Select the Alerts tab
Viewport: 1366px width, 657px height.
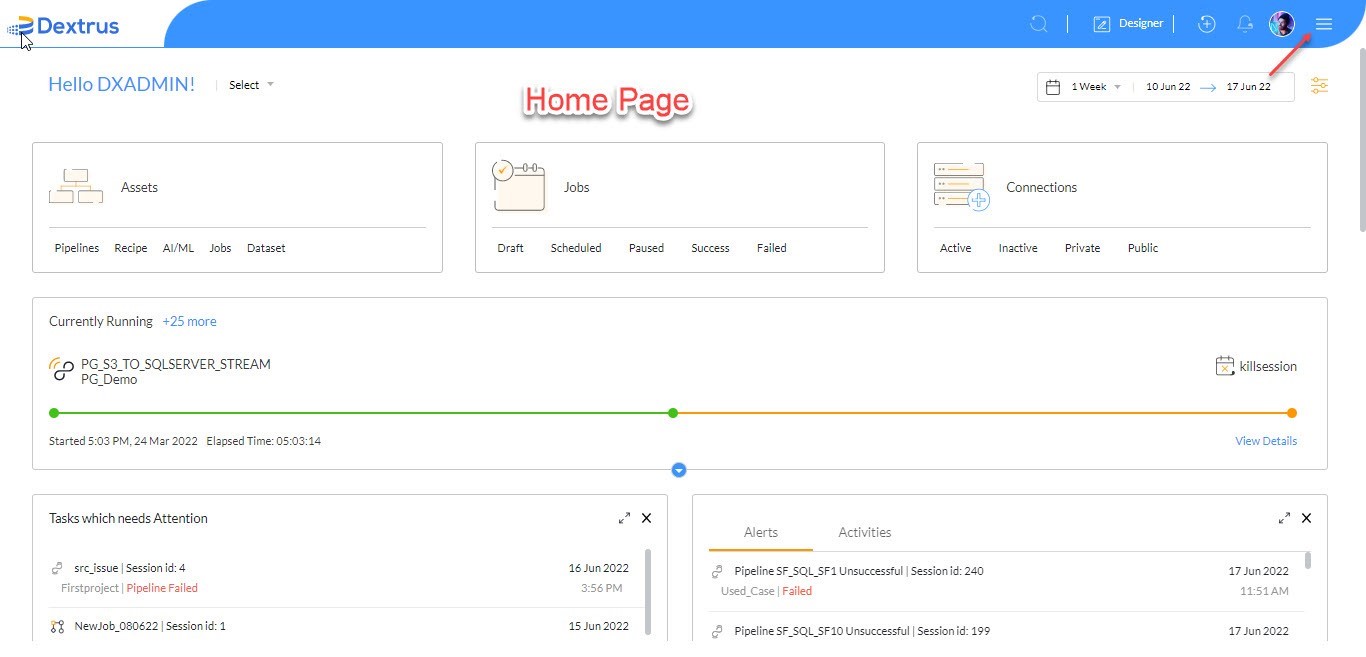[x=761, y=532]
